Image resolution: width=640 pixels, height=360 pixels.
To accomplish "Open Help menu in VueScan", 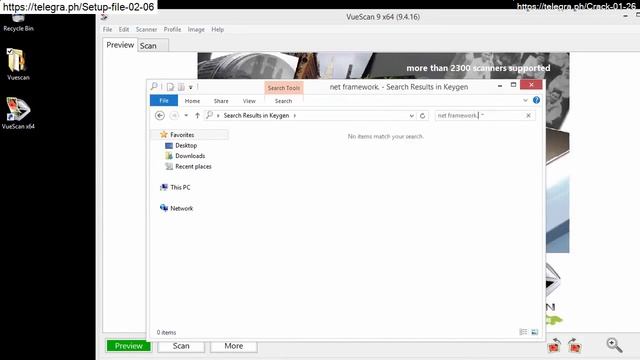I will coord(218,29).
